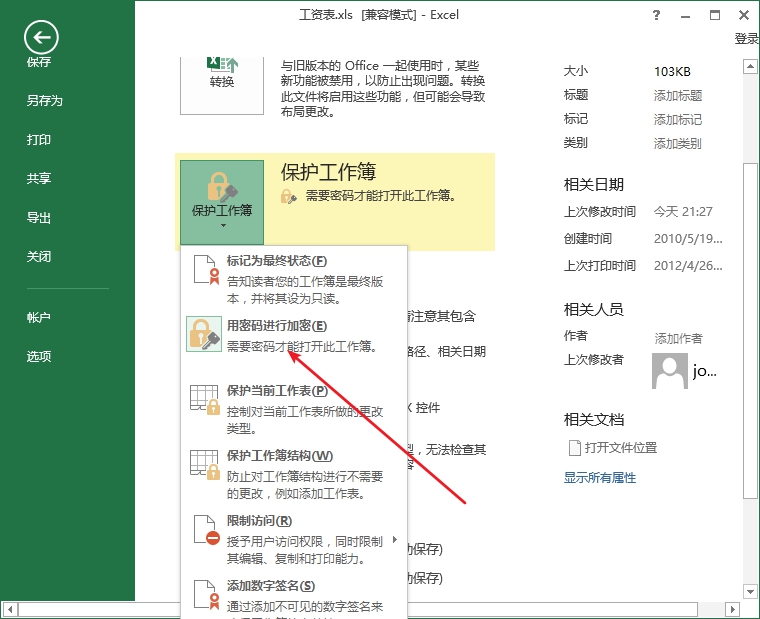Click the 显示所有属性 link
Viewport: 760px width, 619px height.
click(600, 478)
